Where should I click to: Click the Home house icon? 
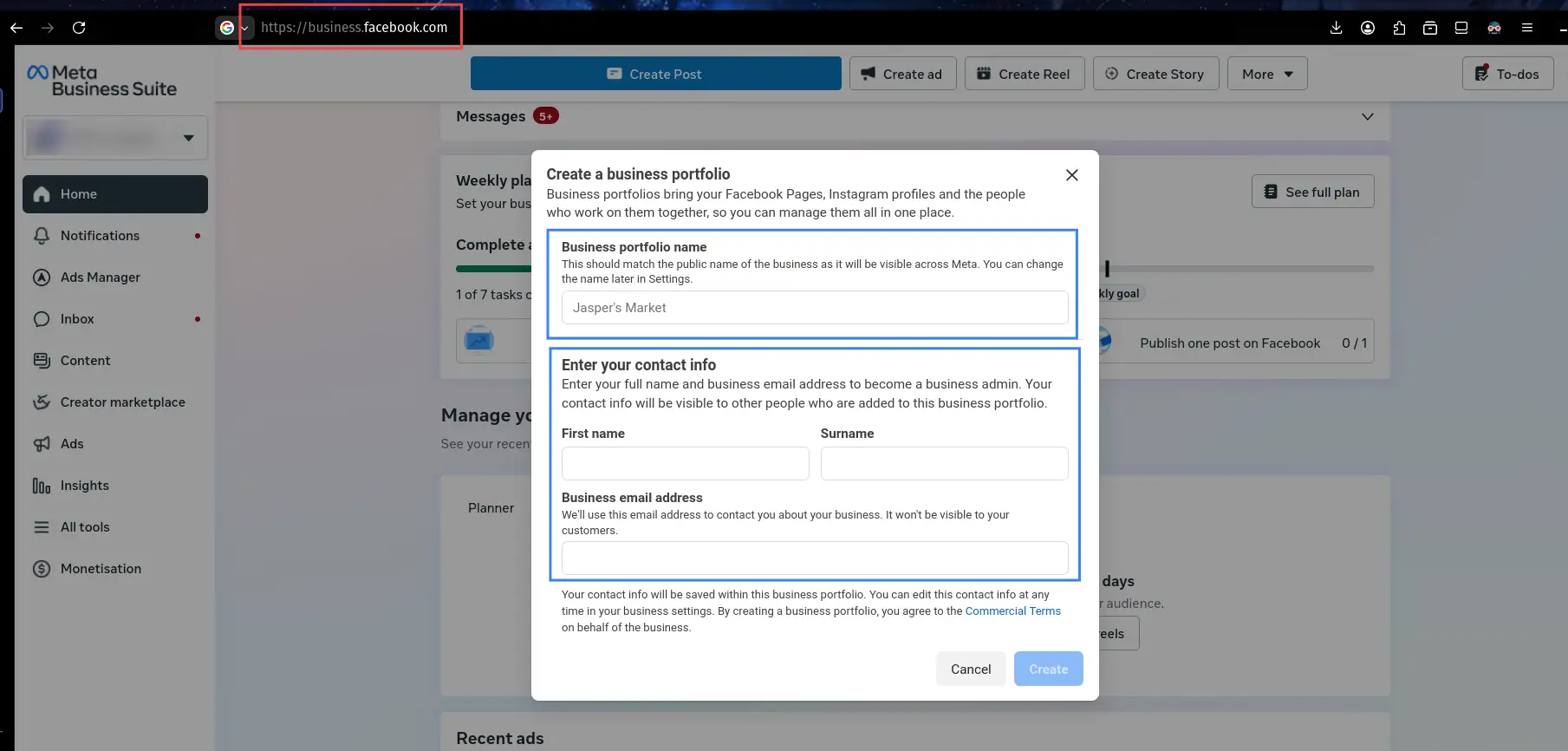point(42,194)
